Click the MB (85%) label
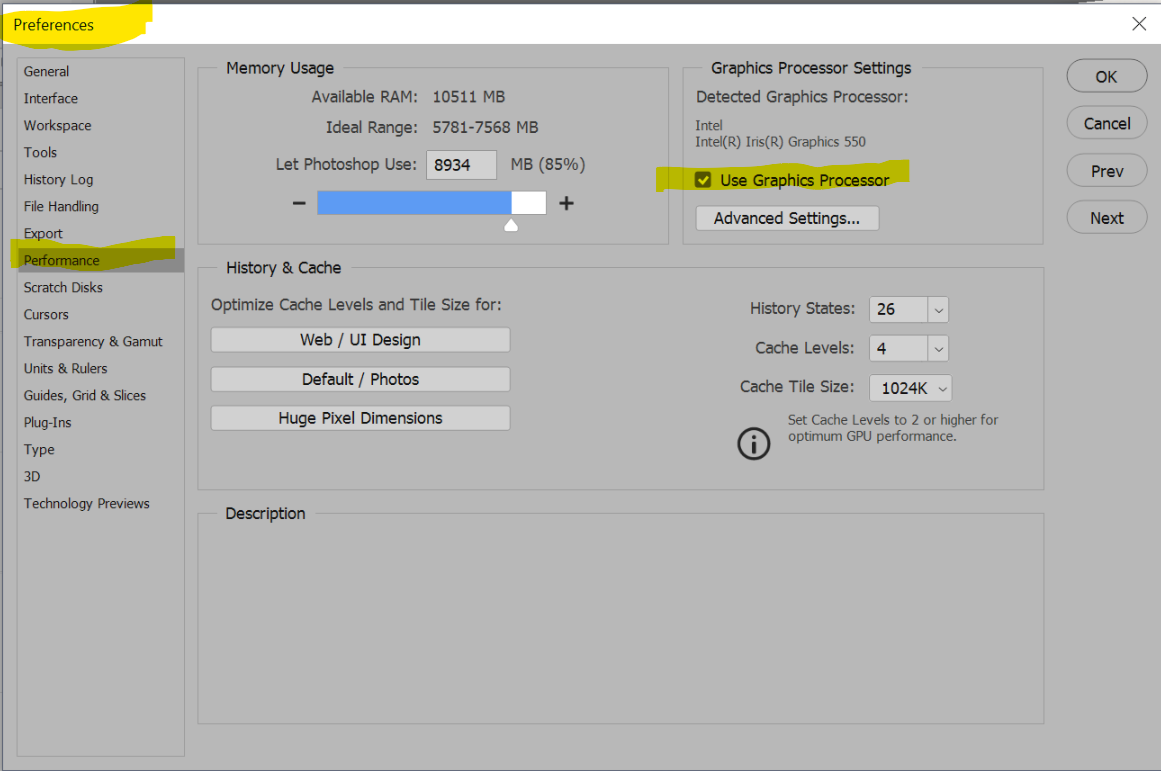The image size is (1161, 771). click(548, 164)
